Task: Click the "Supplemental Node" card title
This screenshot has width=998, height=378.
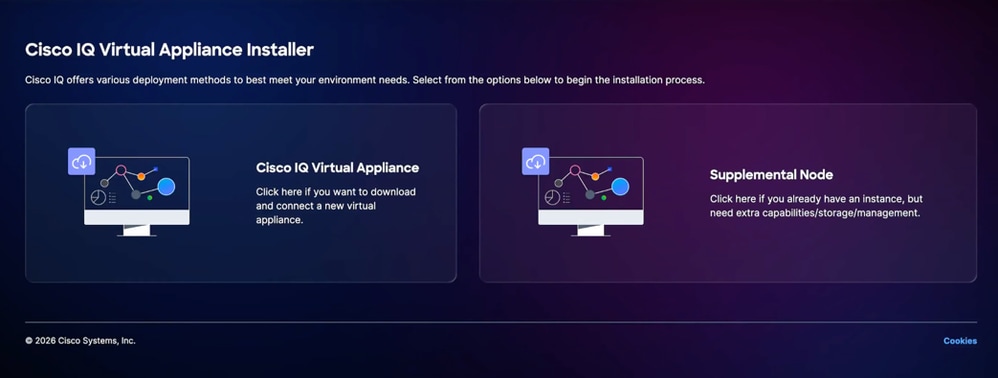Action: coord(771,174)
